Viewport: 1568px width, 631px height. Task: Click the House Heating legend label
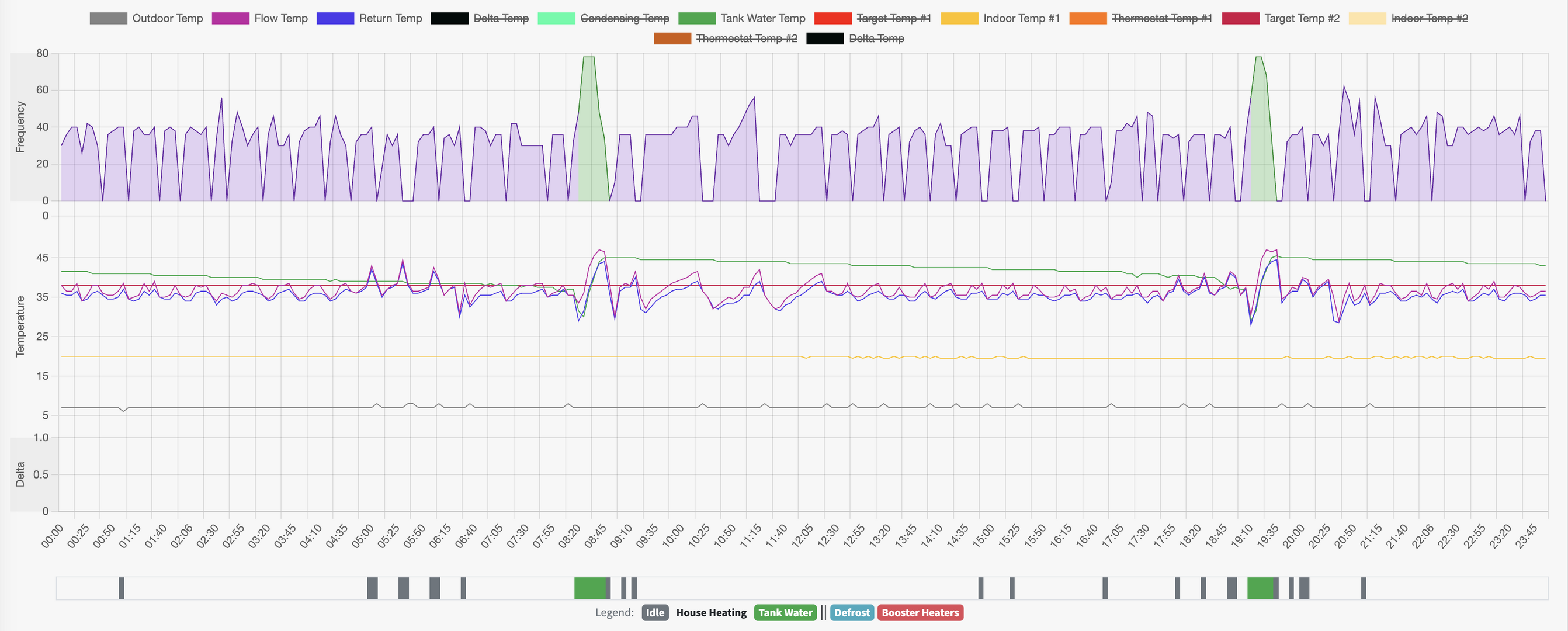(x=711, y=613)
